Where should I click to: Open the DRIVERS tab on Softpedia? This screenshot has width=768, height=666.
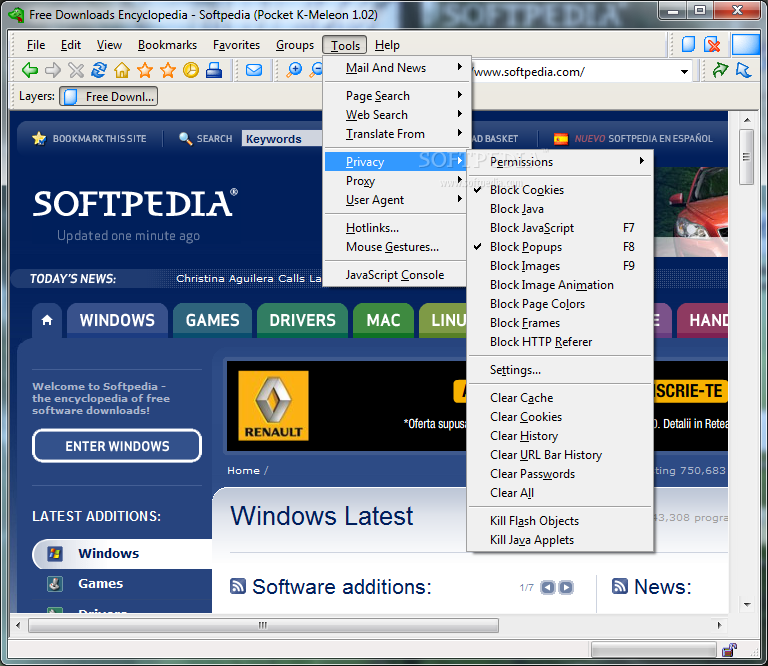(x=302, y=320)
